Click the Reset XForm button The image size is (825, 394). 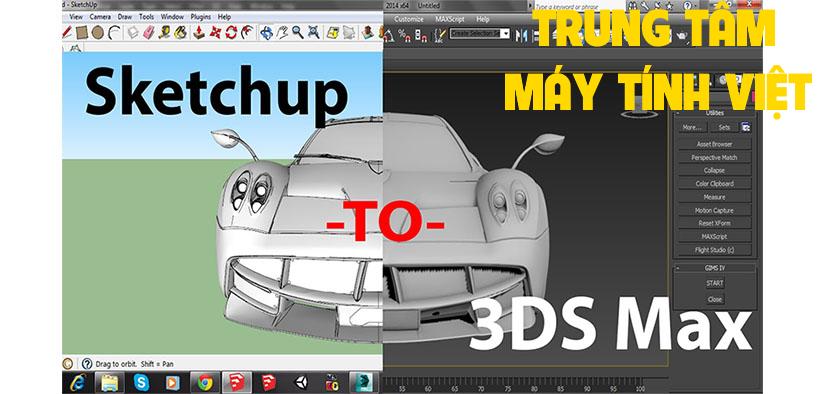(x=714, y=223)
